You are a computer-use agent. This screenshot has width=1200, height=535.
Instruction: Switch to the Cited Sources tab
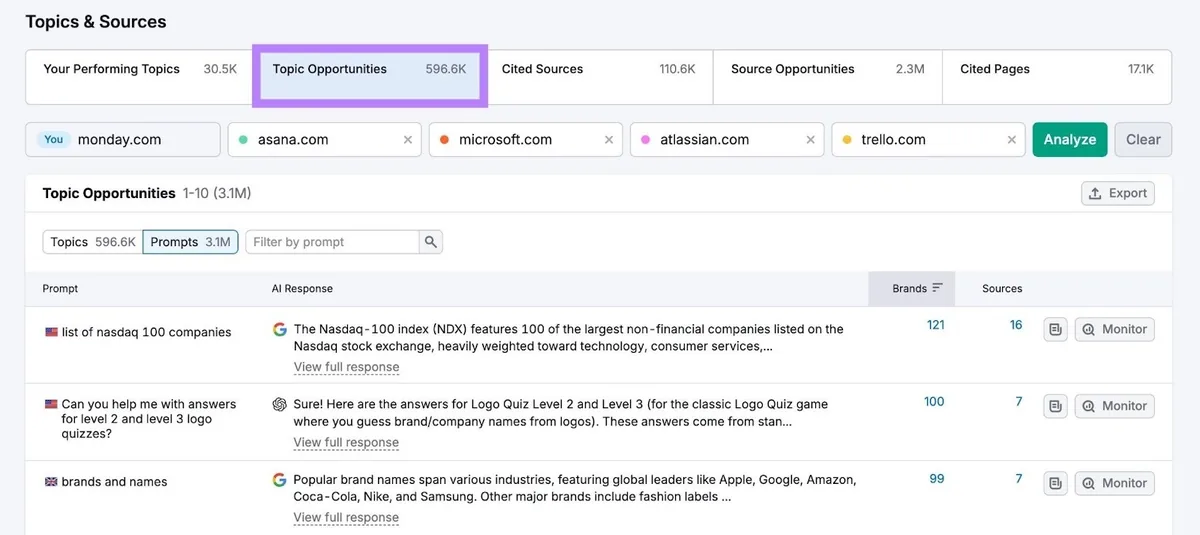click(x=598, y=76)
